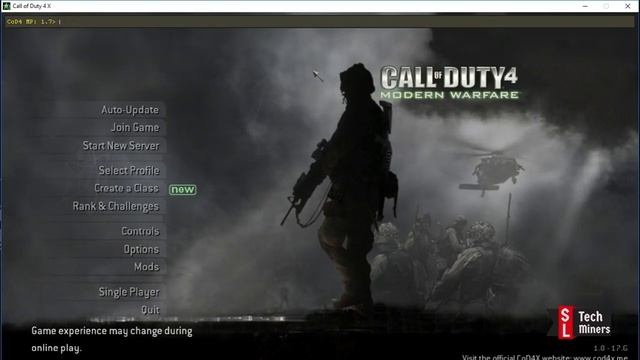Screen dimensions: 640x360
Task: Open the Mods menu
Action: tap(147, 267)
